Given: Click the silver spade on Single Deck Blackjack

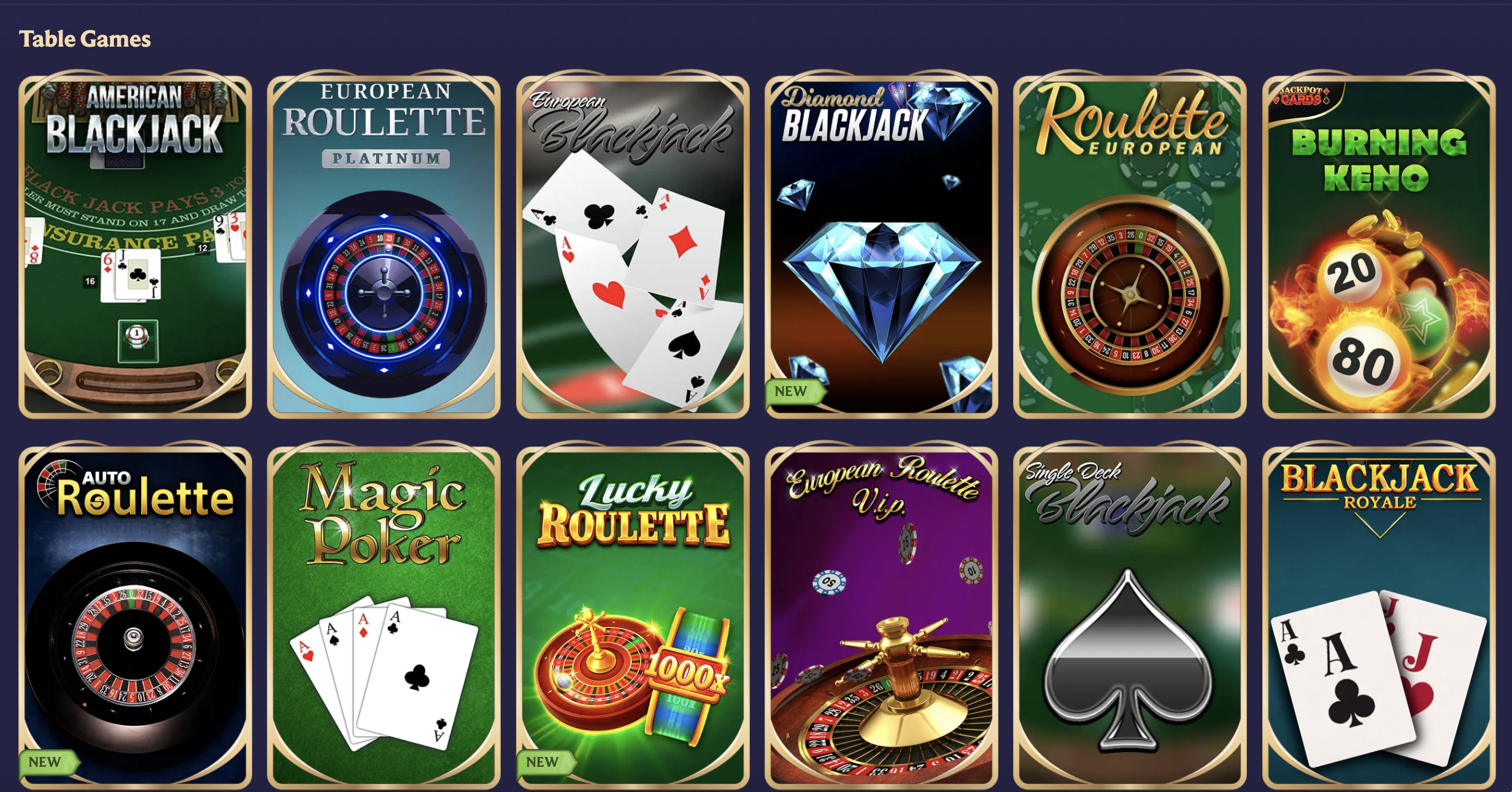Looking at the screenshot, I should (x=1128, y=660).
